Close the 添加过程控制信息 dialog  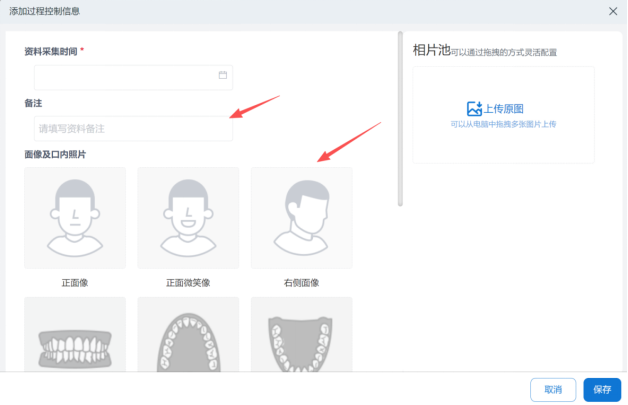tap(612, 11)
